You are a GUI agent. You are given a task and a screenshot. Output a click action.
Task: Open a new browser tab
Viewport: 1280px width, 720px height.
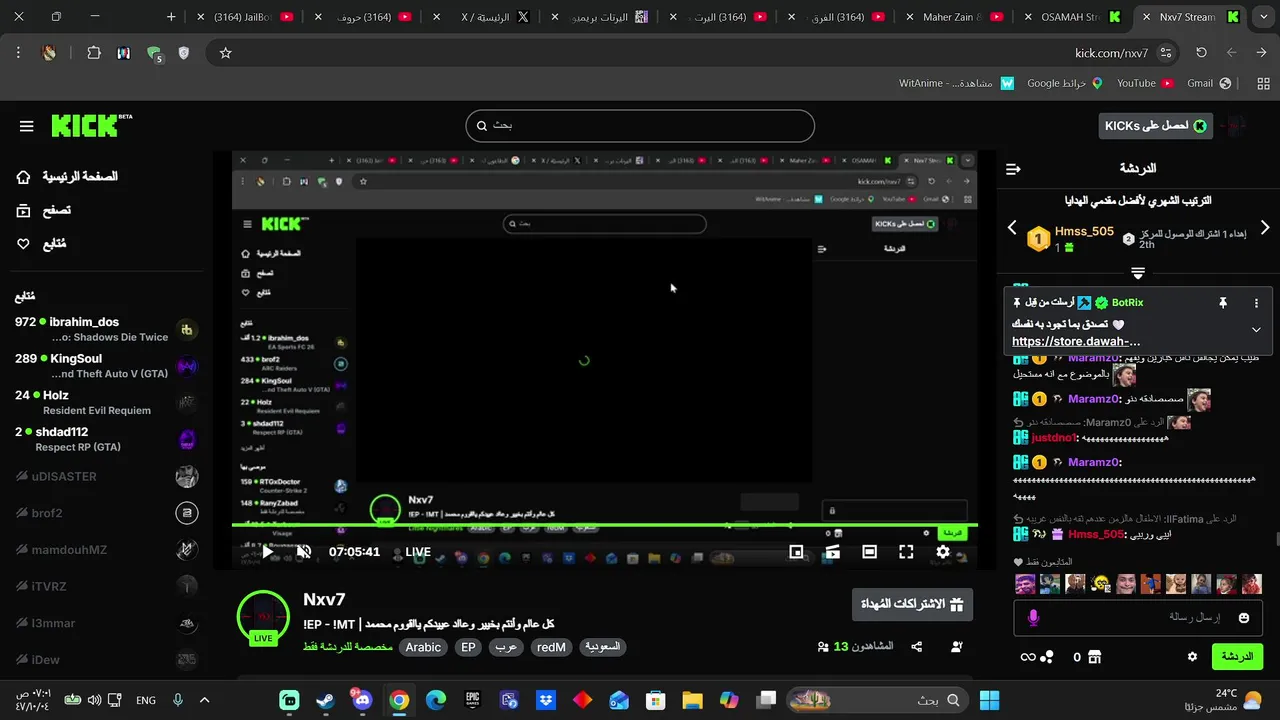pos(171,17)
